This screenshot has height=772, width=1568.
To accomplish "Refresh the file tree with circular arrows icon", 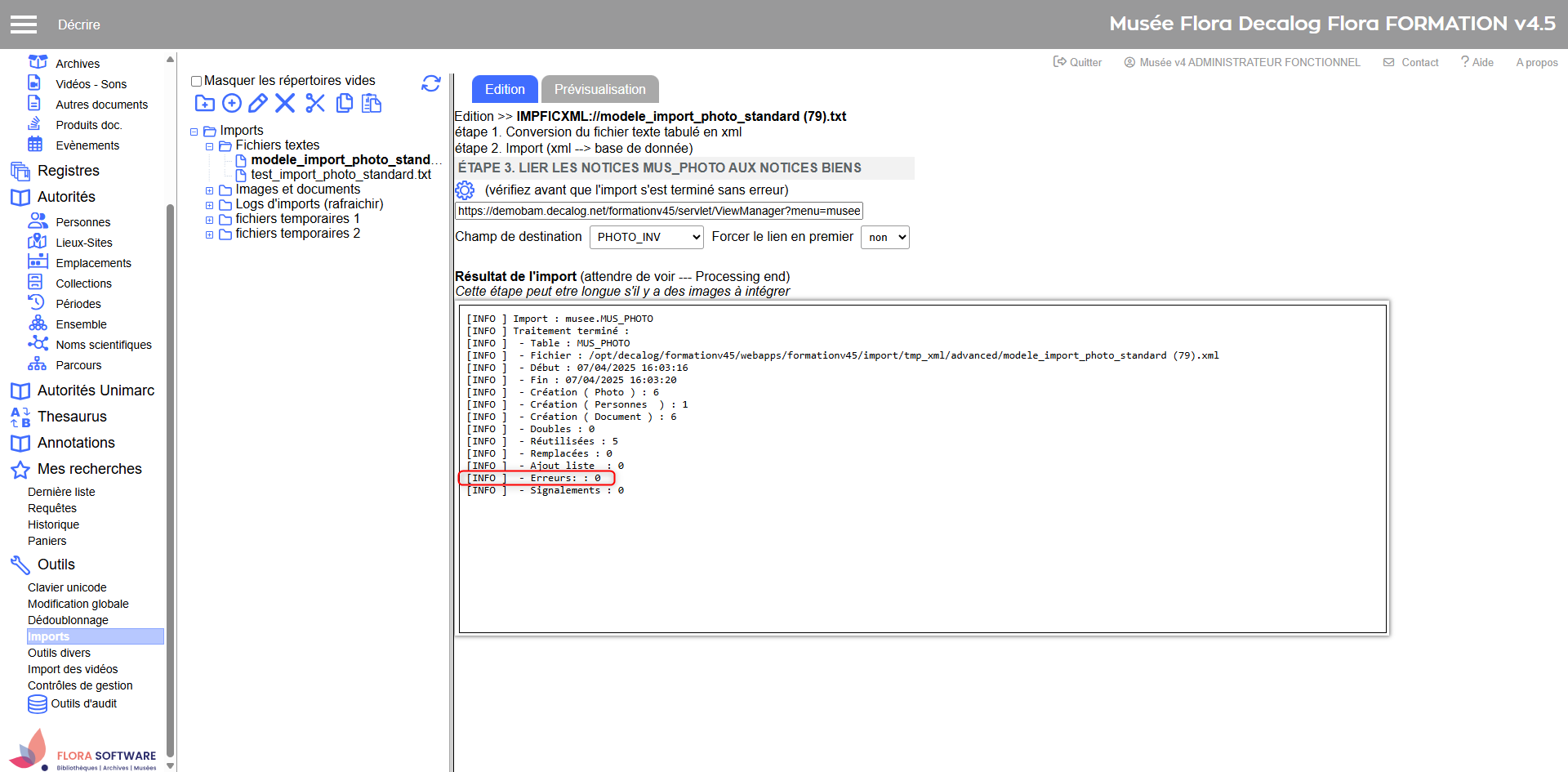I will [x=431, y=83].
